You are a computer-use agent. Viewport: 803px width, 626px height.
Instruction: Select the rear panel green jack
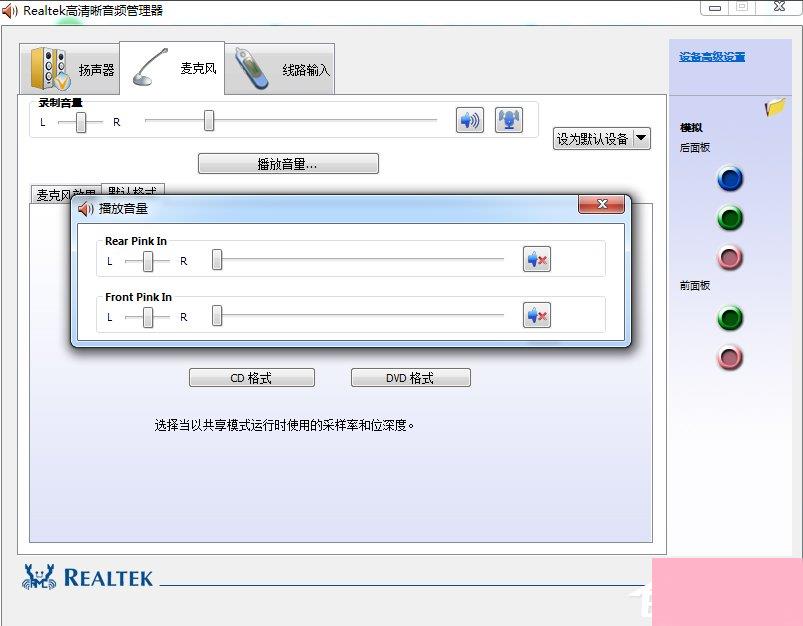click(x=730, y=218)
